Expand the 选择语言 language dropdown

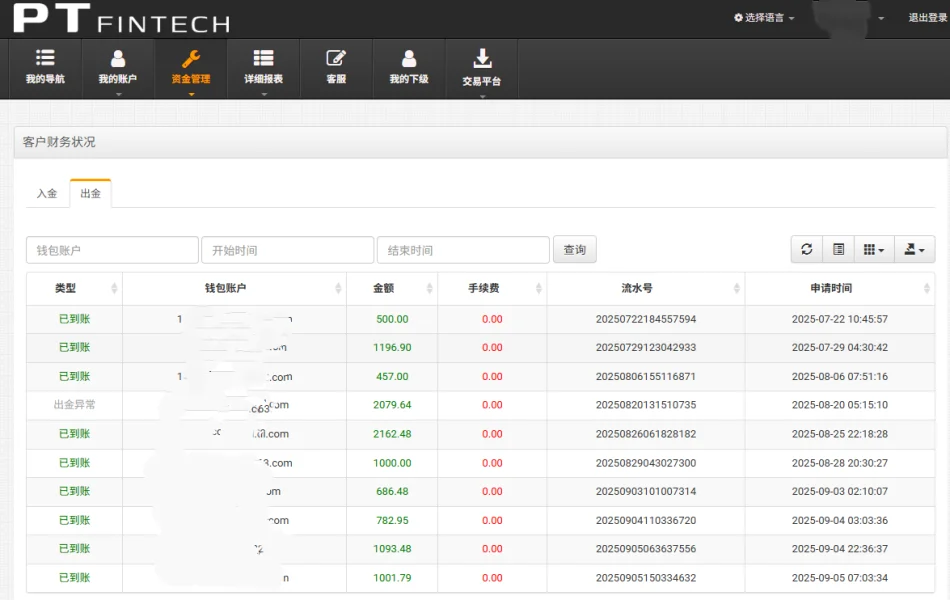tap(765, 18)
